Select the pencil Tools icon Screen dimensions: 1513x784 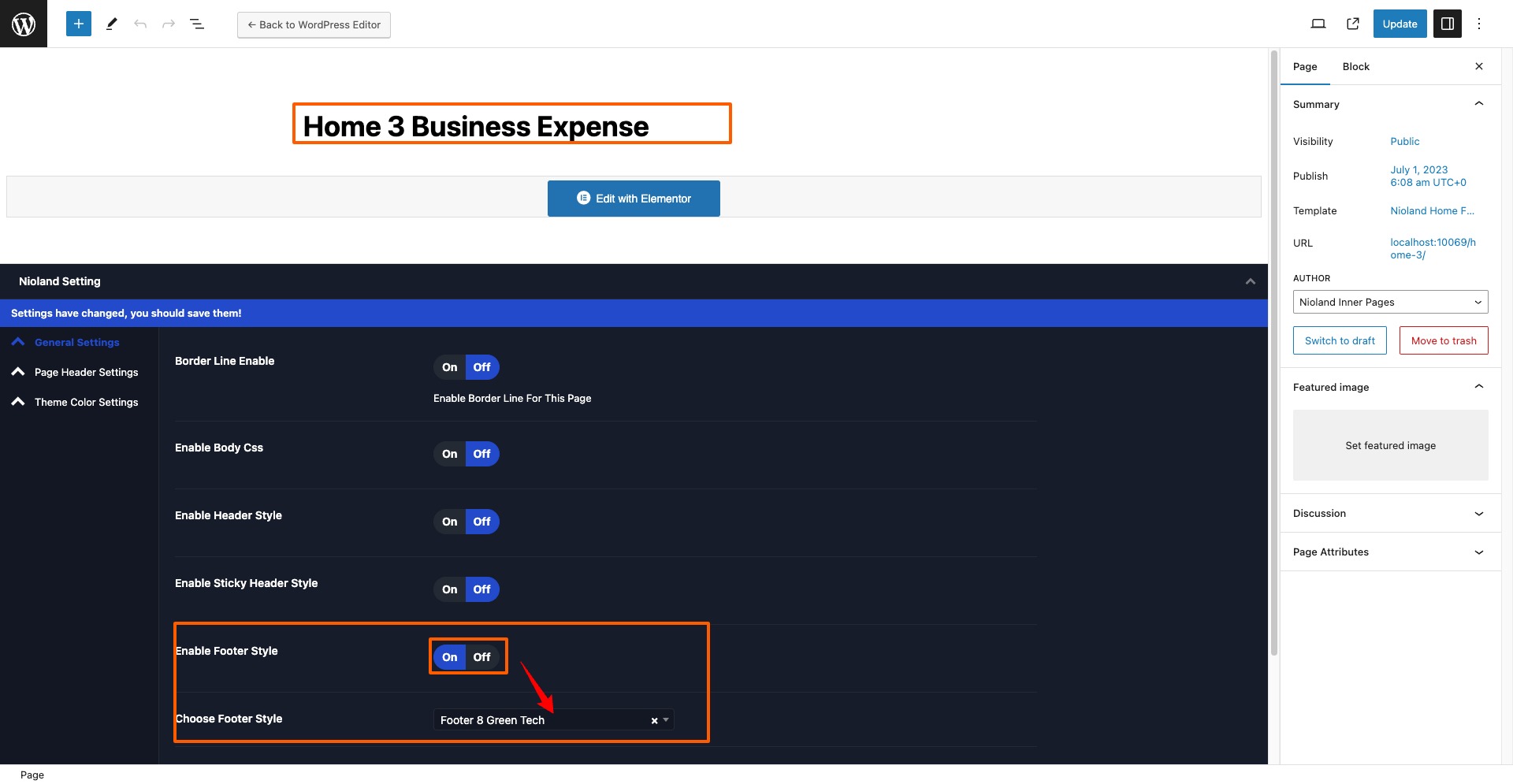point(112,24)
